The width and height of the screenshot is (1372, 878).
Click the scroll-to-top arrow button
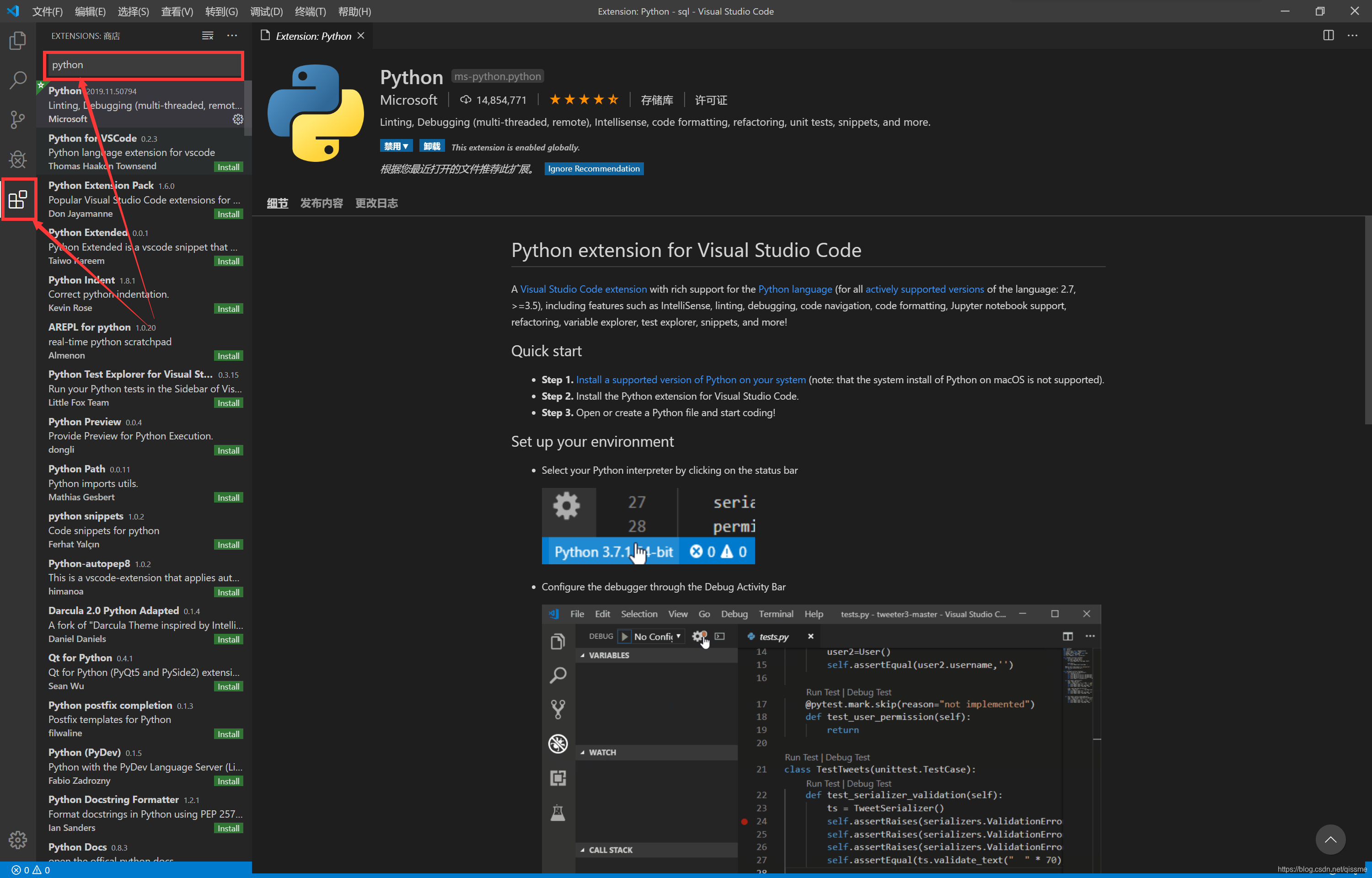coord(1330,839)
